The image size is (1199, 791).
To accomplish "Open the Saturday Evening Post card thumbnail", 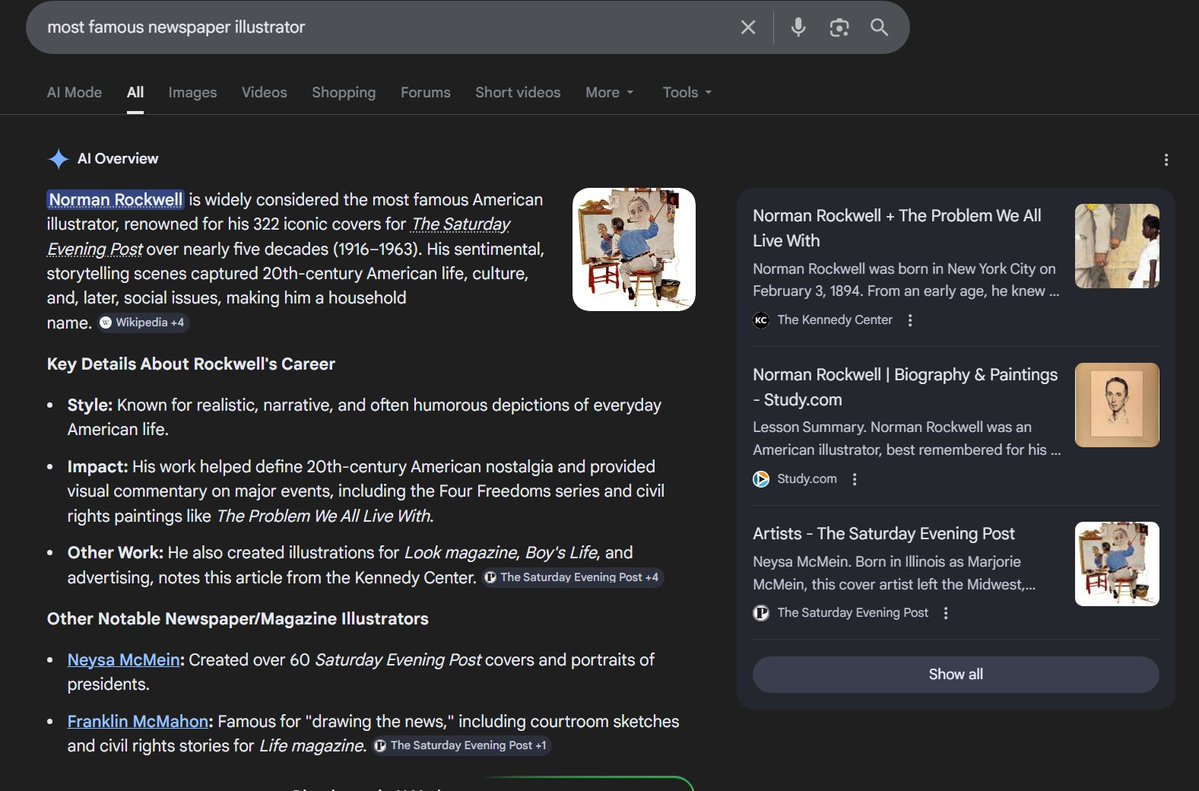I will [x=1117, y=564].
